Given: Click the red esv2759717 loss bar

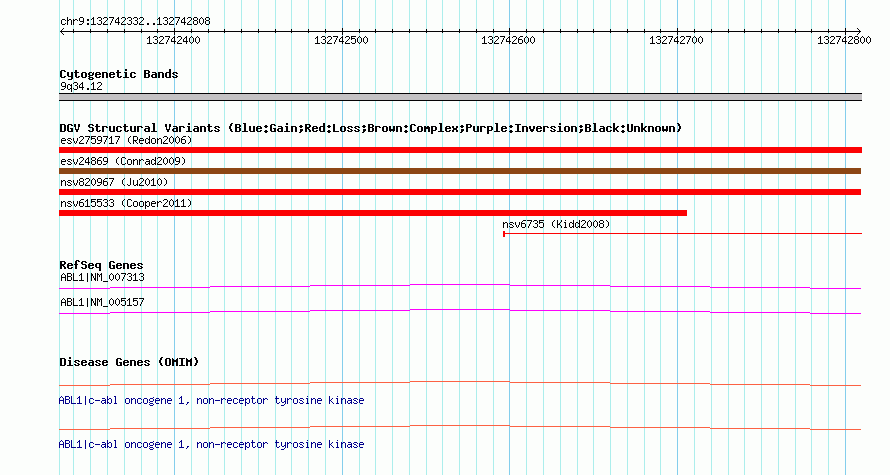Looking at the screenshot, I should (x=460, y=150).
